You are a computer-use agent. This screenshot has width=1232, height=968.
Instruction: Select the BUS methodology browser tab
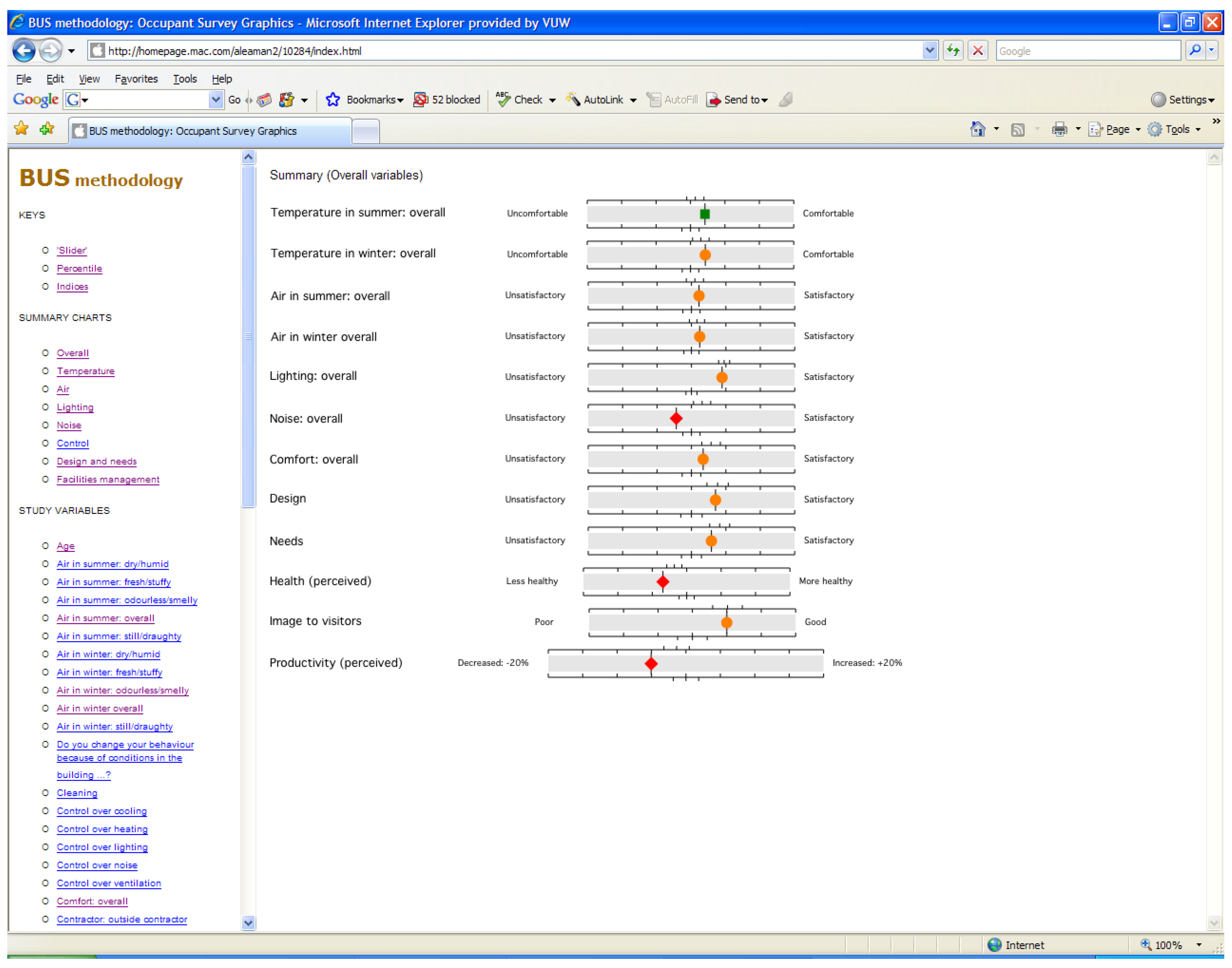click(193, 131)
